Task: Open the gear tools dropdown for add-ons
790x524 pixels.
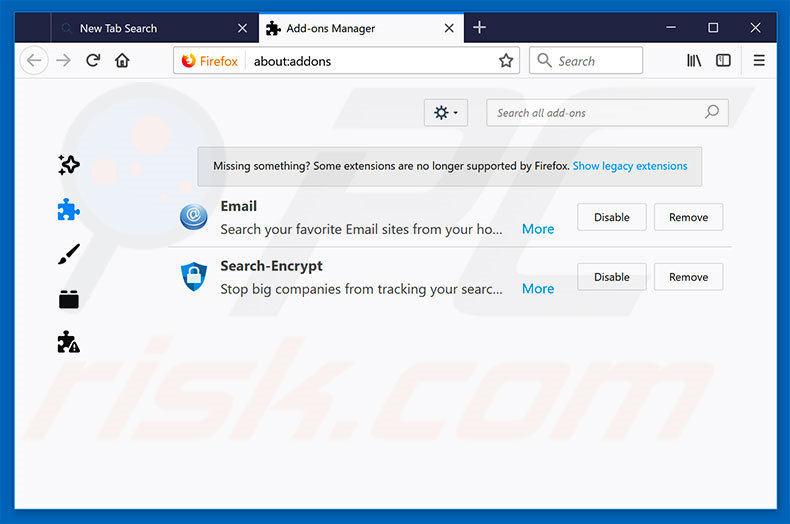Action: coord(446,112)
